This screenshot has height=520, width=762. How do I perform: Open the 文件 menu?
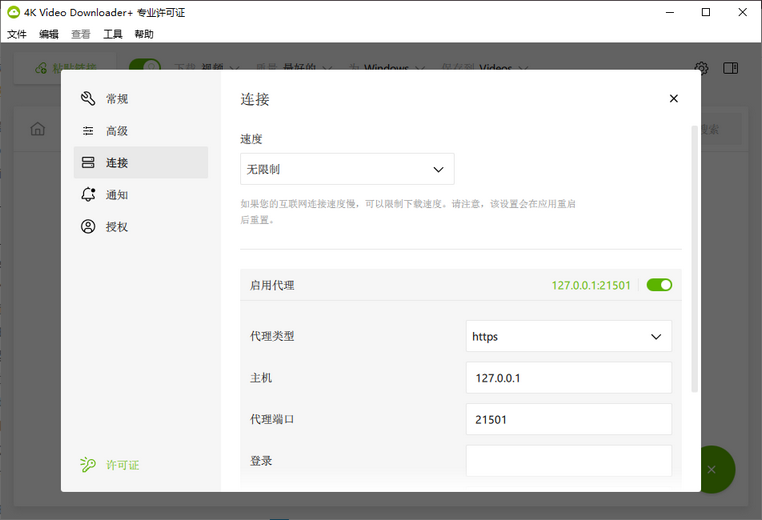[17, 34]
